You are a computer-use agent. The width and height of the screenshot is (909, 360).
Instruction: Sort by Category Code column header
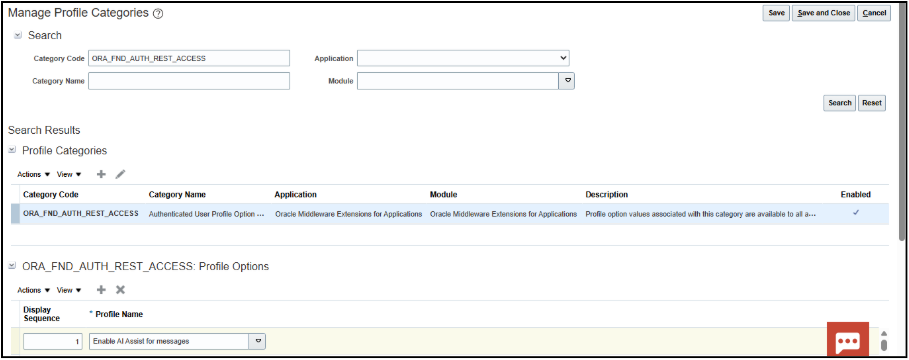[50, 194]
